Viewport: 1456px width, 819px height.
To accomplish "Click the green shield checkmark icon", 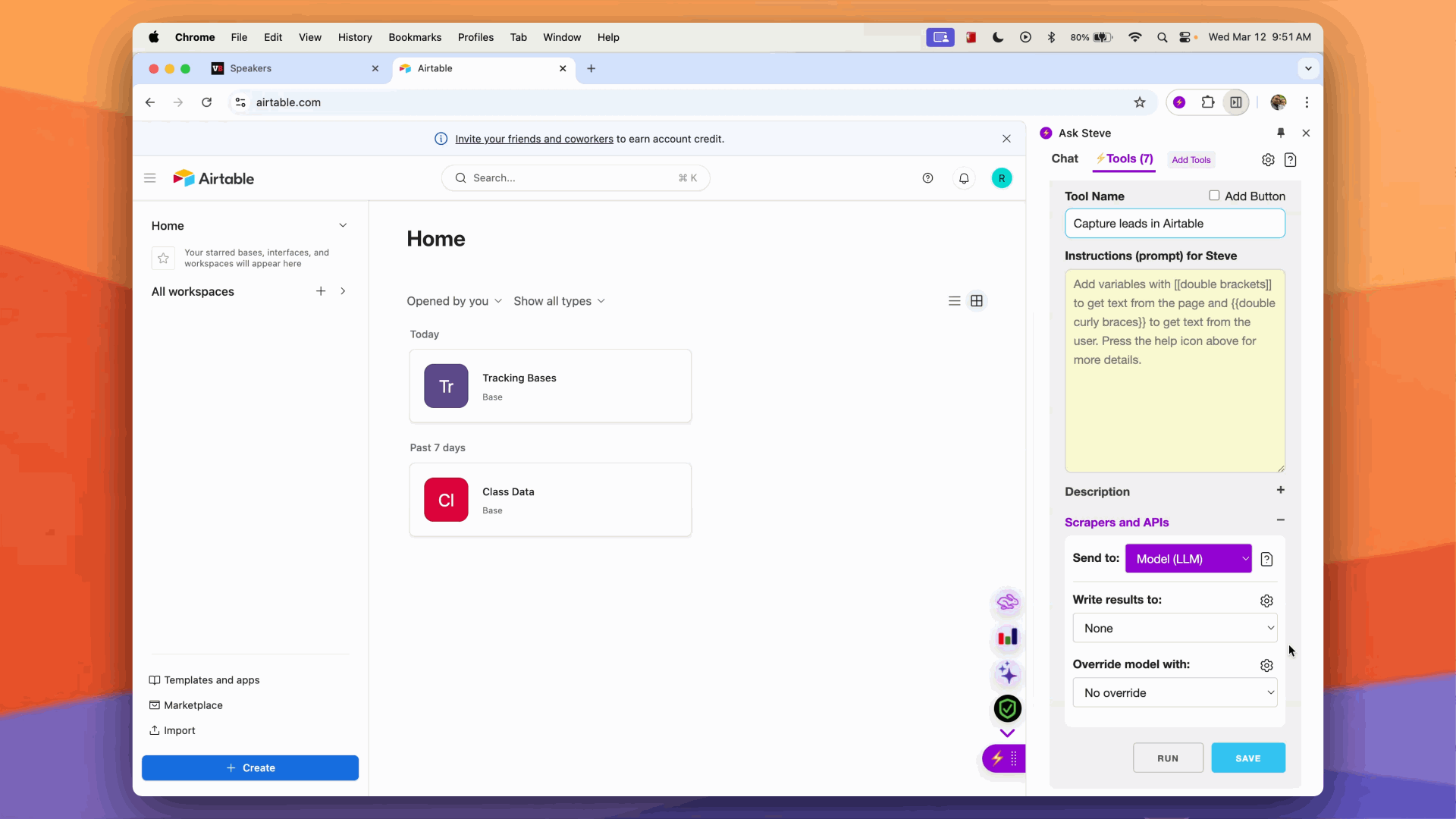I will 1007,708.
